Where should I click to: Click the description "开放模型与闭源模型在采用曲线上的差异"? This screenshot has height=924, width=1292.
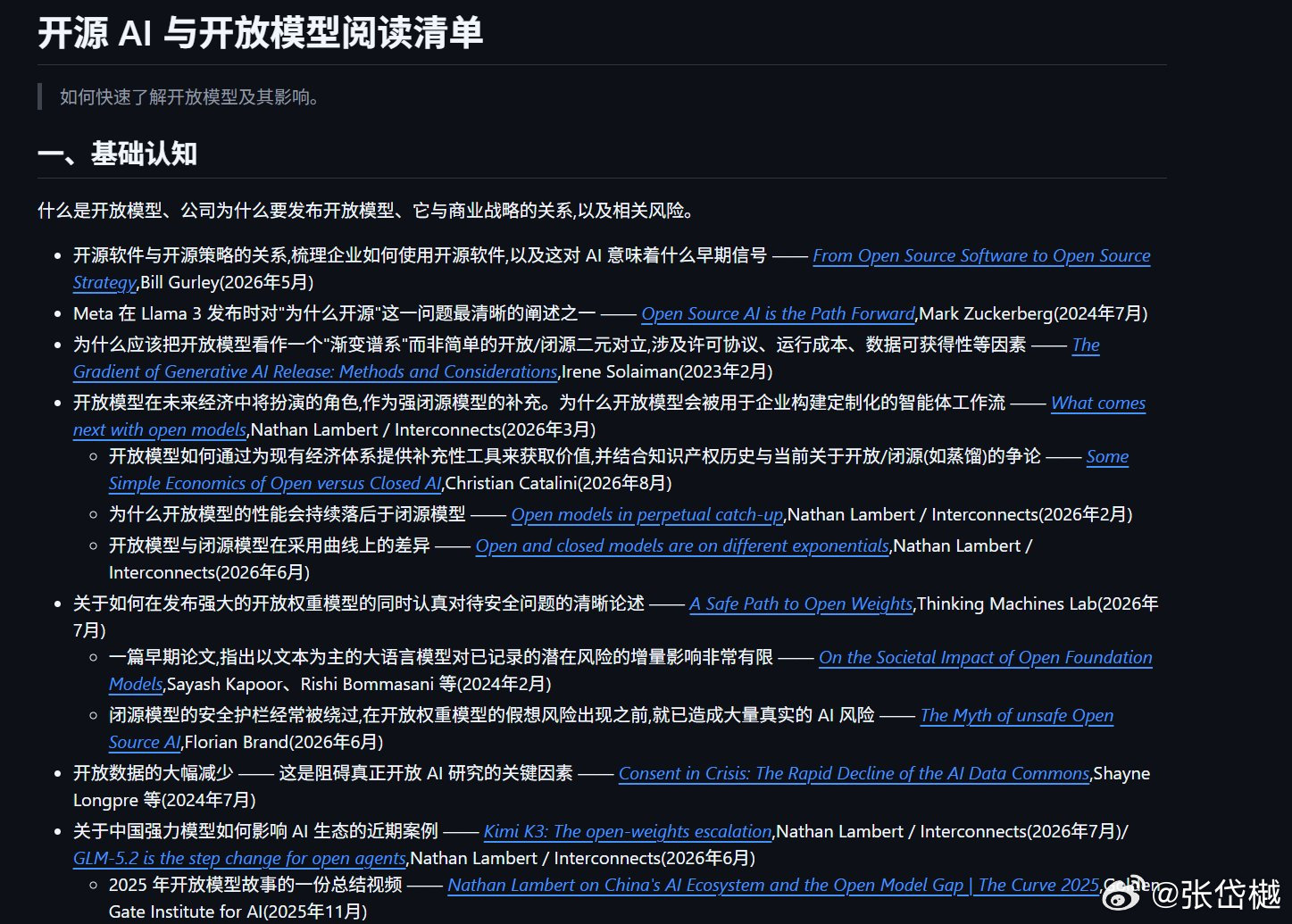[x=270, y=545]
